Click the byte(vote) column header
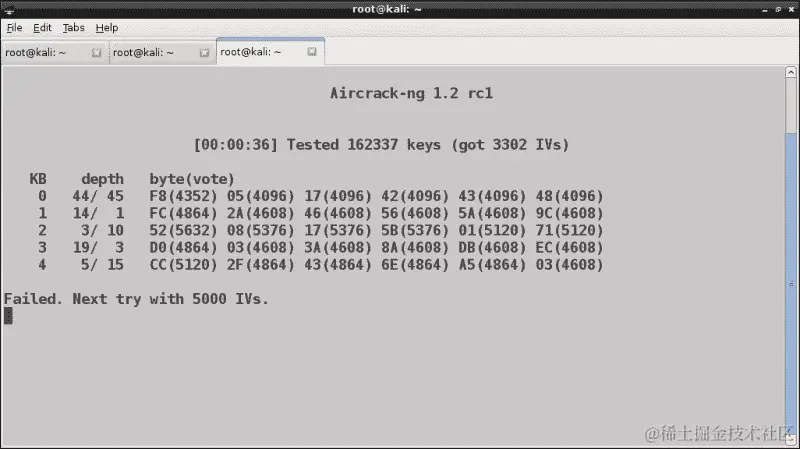 [x=192, y=179]
